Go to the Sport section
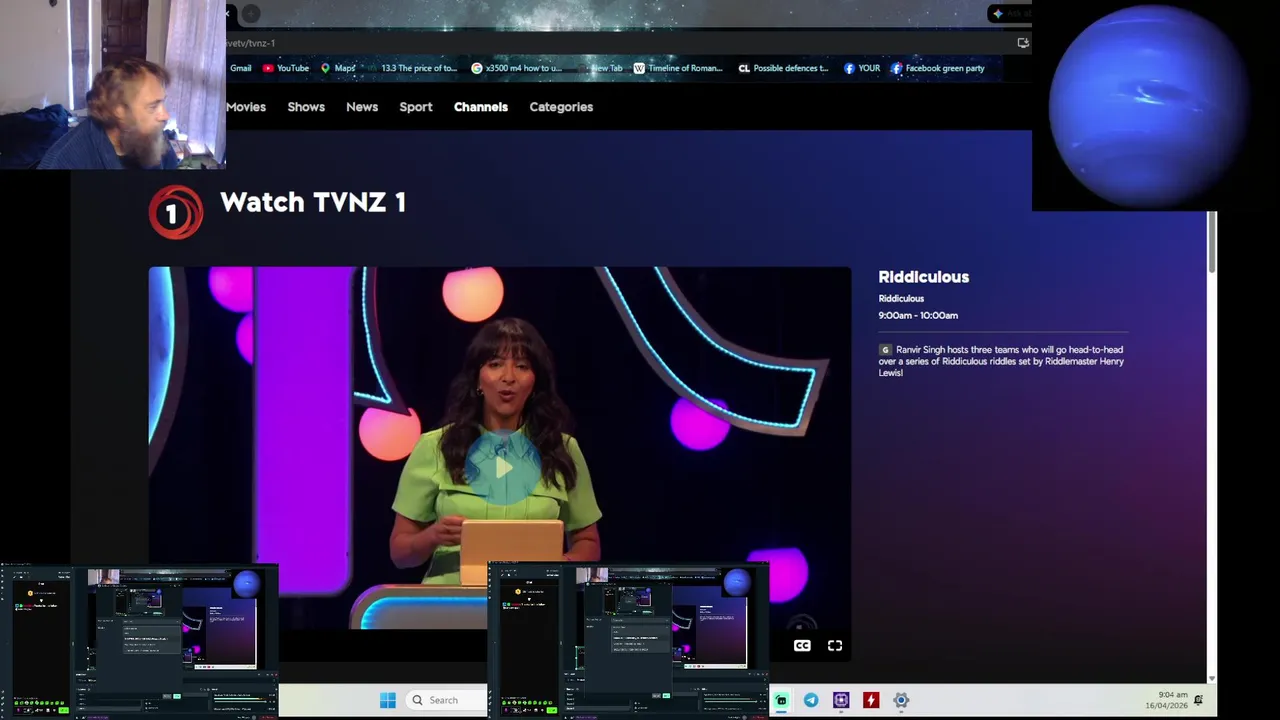1280x720 pixels. 416,107
